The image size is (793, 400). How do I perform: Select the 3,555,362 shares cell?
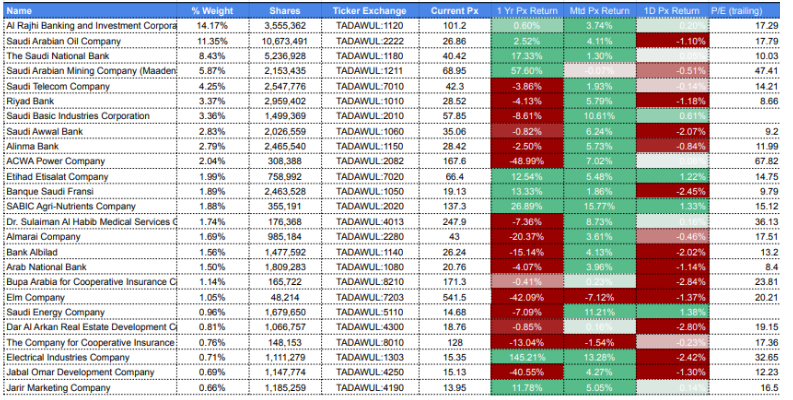(x=285, y=26)
